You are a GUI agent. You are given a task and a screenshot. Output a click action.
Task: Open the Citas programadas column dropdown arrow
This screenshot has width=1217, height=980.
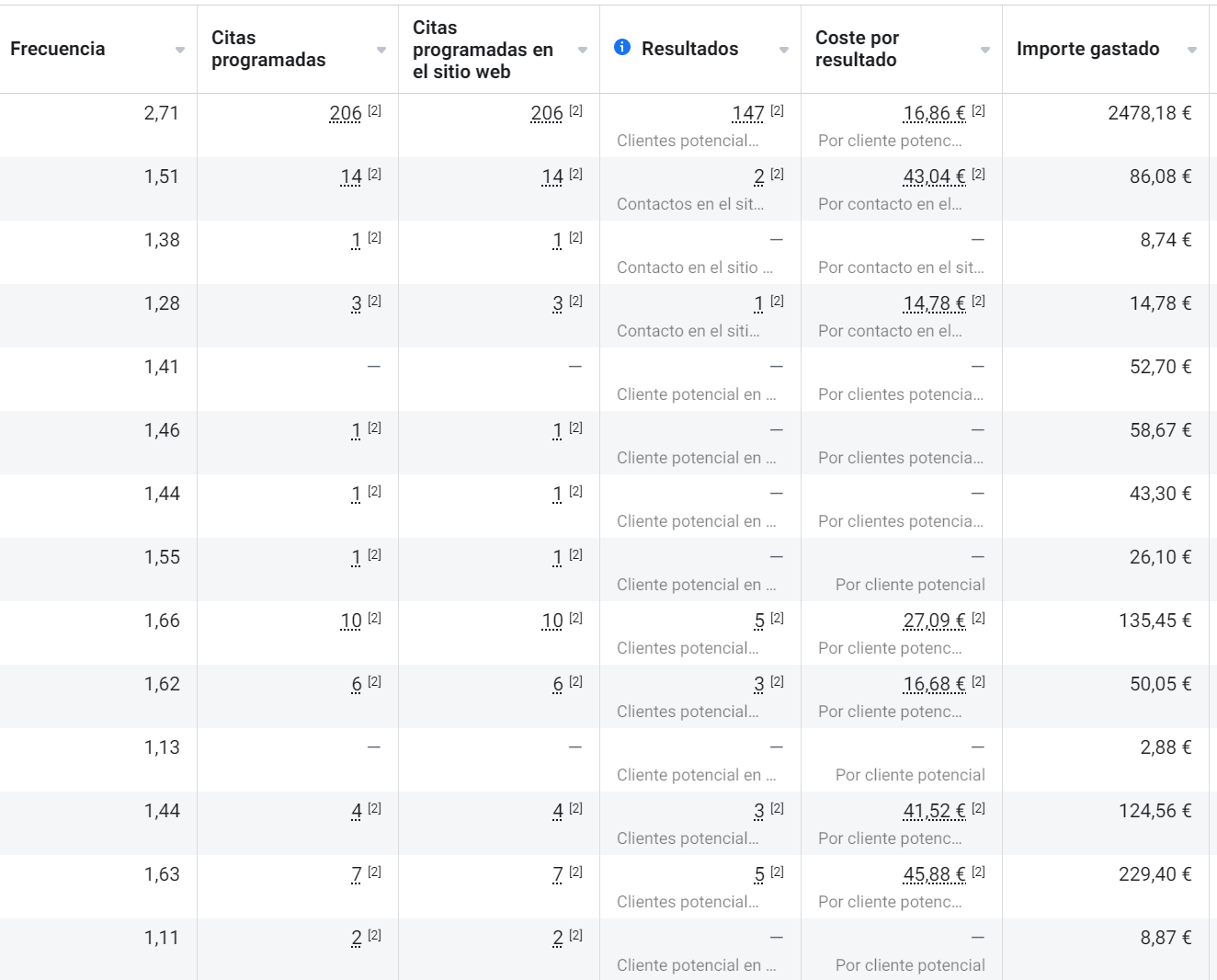click(381, 50)
